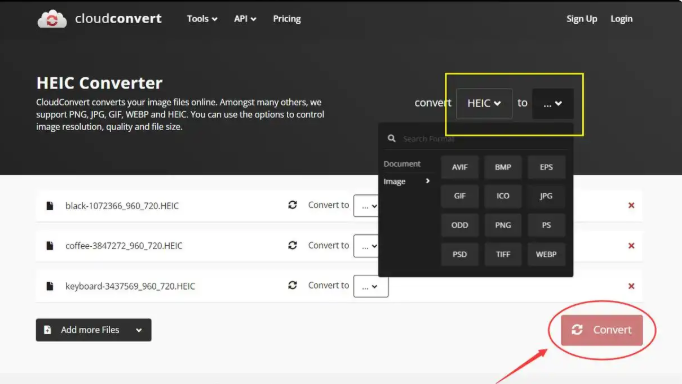Click the HEIC Converter heading
Screen dimensions: 682x384
point(99,83)
